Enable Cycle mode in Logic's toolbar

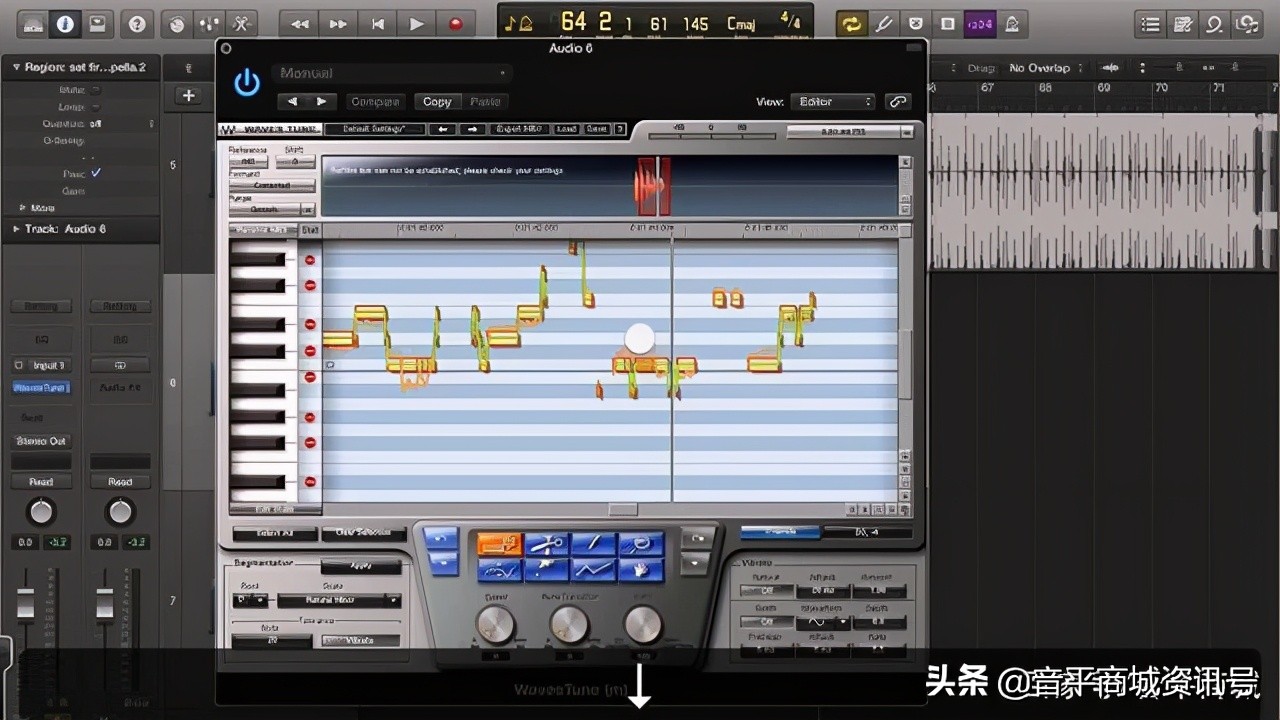(851, 22)
